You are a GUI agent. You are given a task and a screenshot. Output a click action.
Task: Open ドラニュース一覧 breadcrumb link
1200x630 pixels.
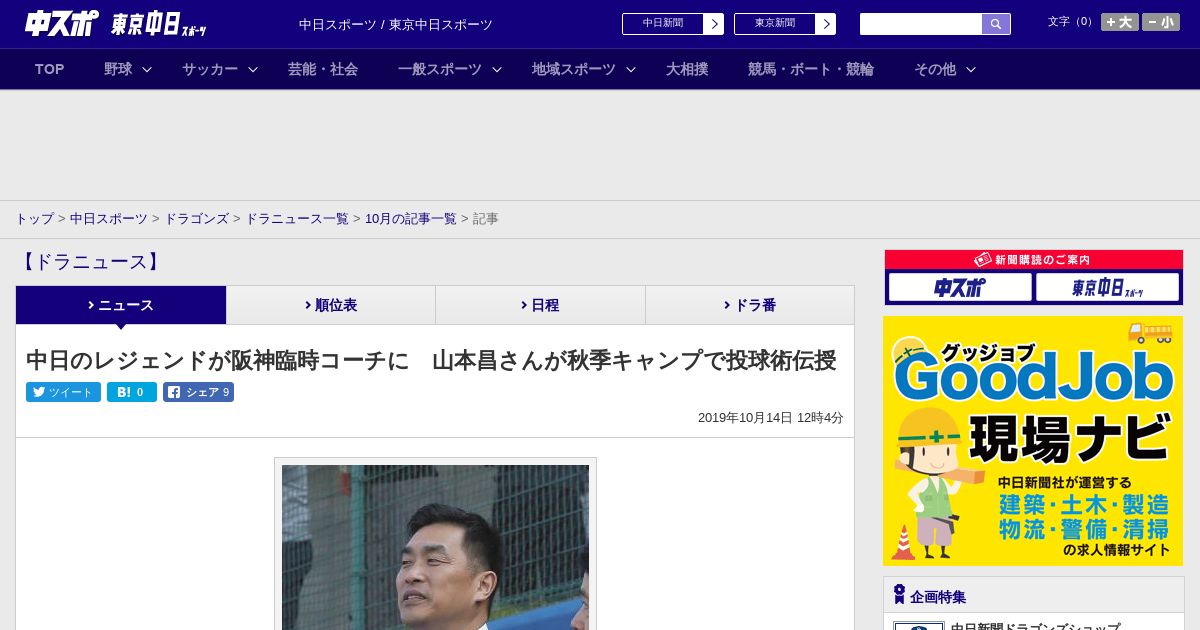[x=297, y=218]
